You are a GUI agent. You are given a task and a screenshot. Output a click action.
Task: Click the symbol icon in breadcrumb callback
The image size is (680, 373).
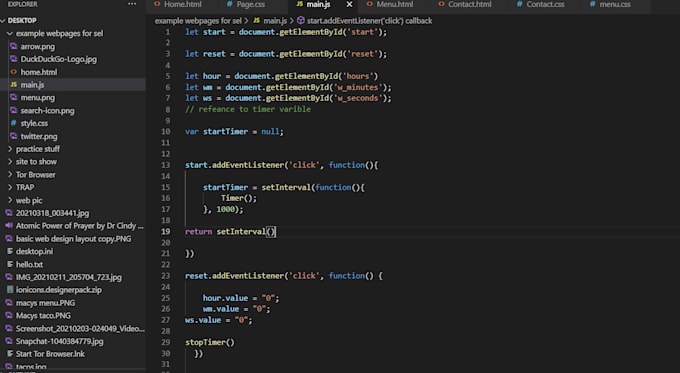tap(301, 20)
